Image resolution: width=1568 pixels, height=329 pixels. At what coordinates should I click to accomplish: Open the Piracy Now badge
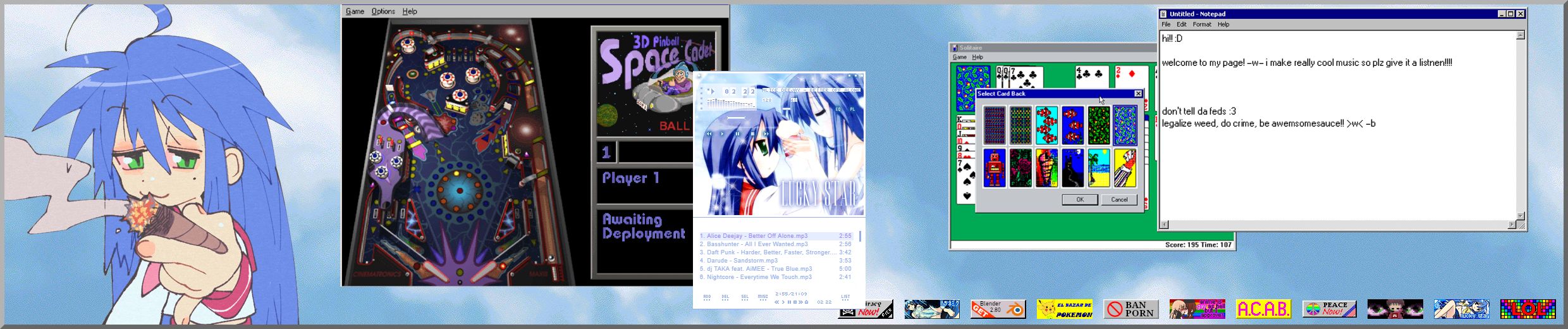[866, 309]
